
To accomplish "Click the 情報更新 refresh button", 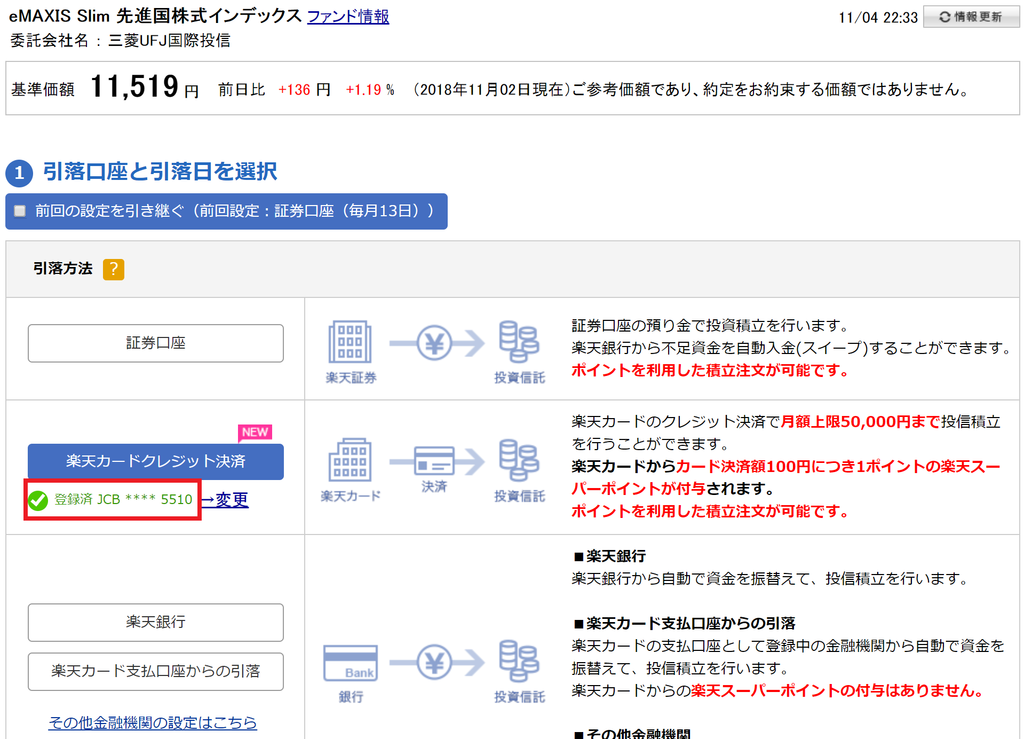I will tap(970, 17).
